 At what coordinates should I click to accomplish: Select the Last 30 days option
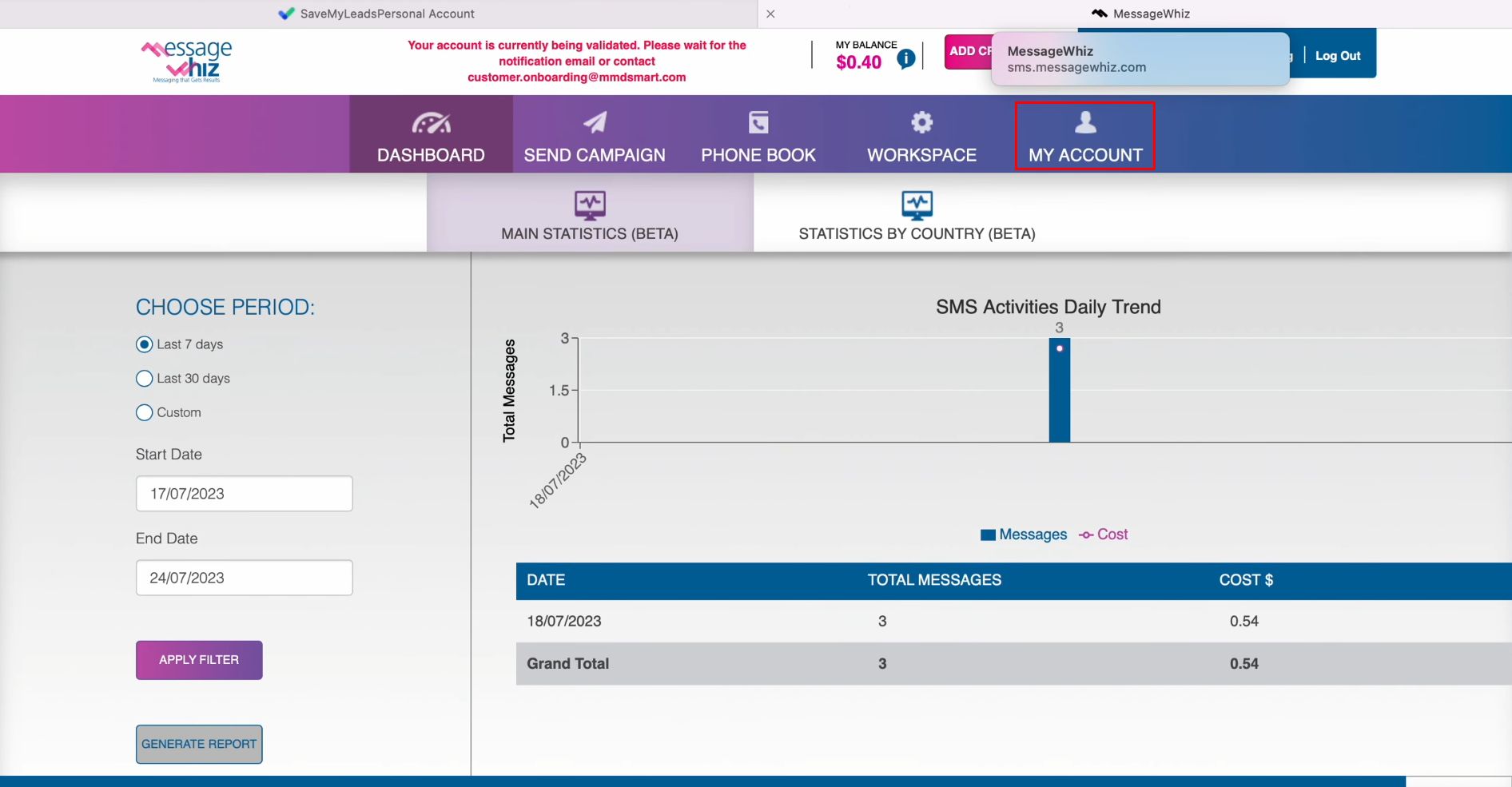(145, 379)
